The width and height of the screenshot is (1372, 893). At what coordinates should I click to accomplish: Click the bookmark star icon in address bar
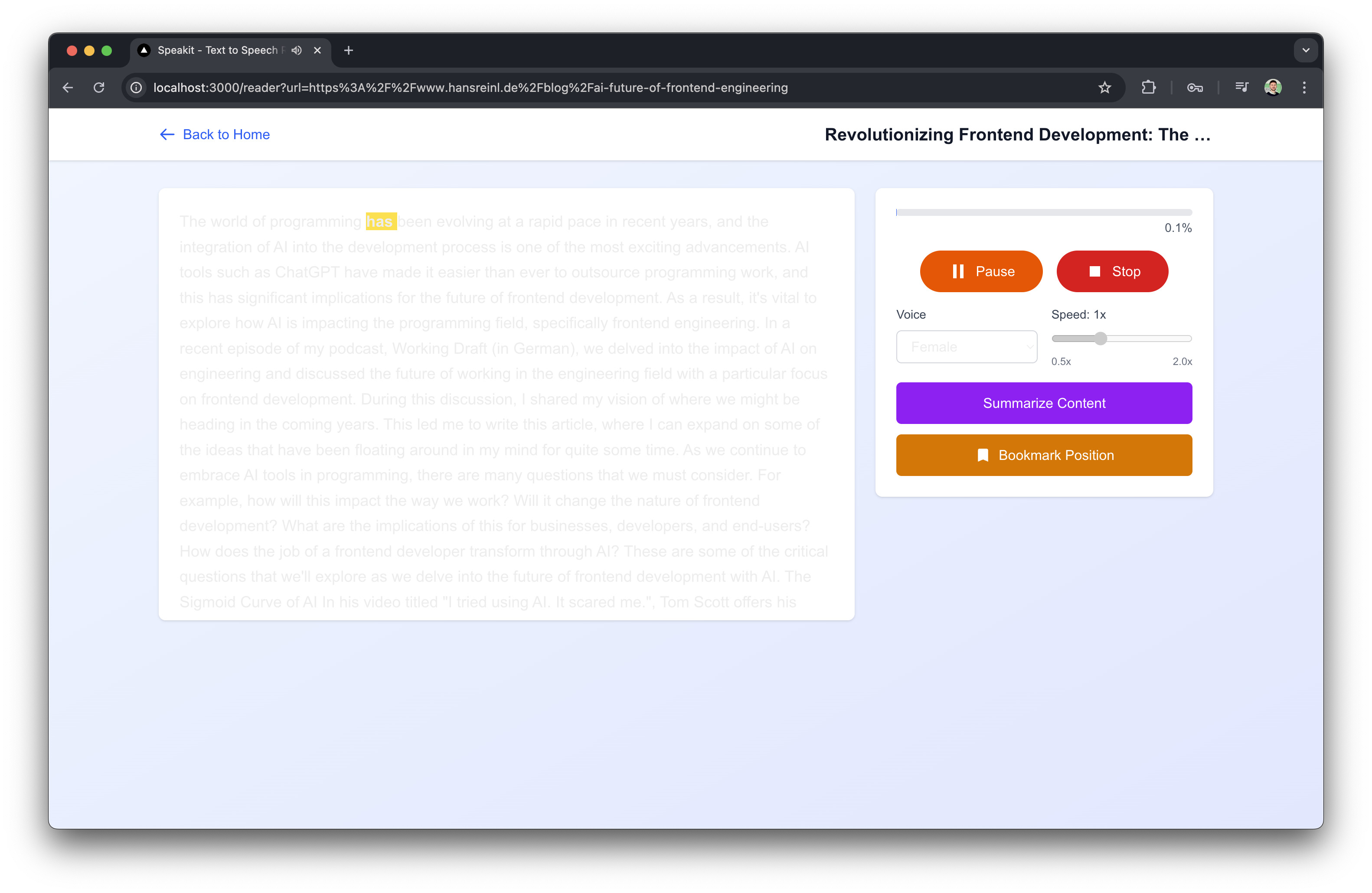pyautogui.click(x=1104, y=88)
